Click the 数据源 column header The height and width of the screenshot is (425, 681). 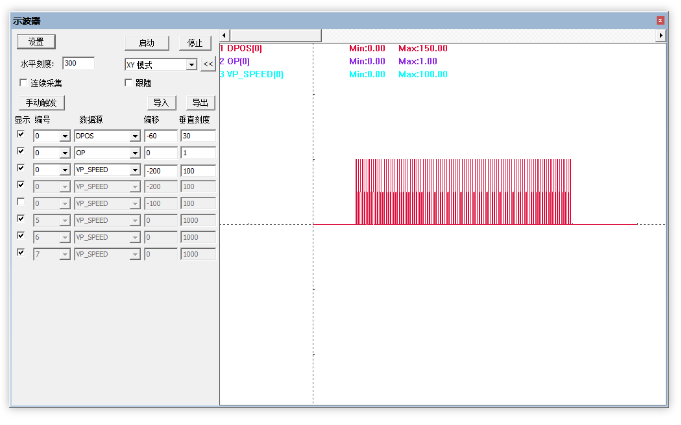point(91,120)
